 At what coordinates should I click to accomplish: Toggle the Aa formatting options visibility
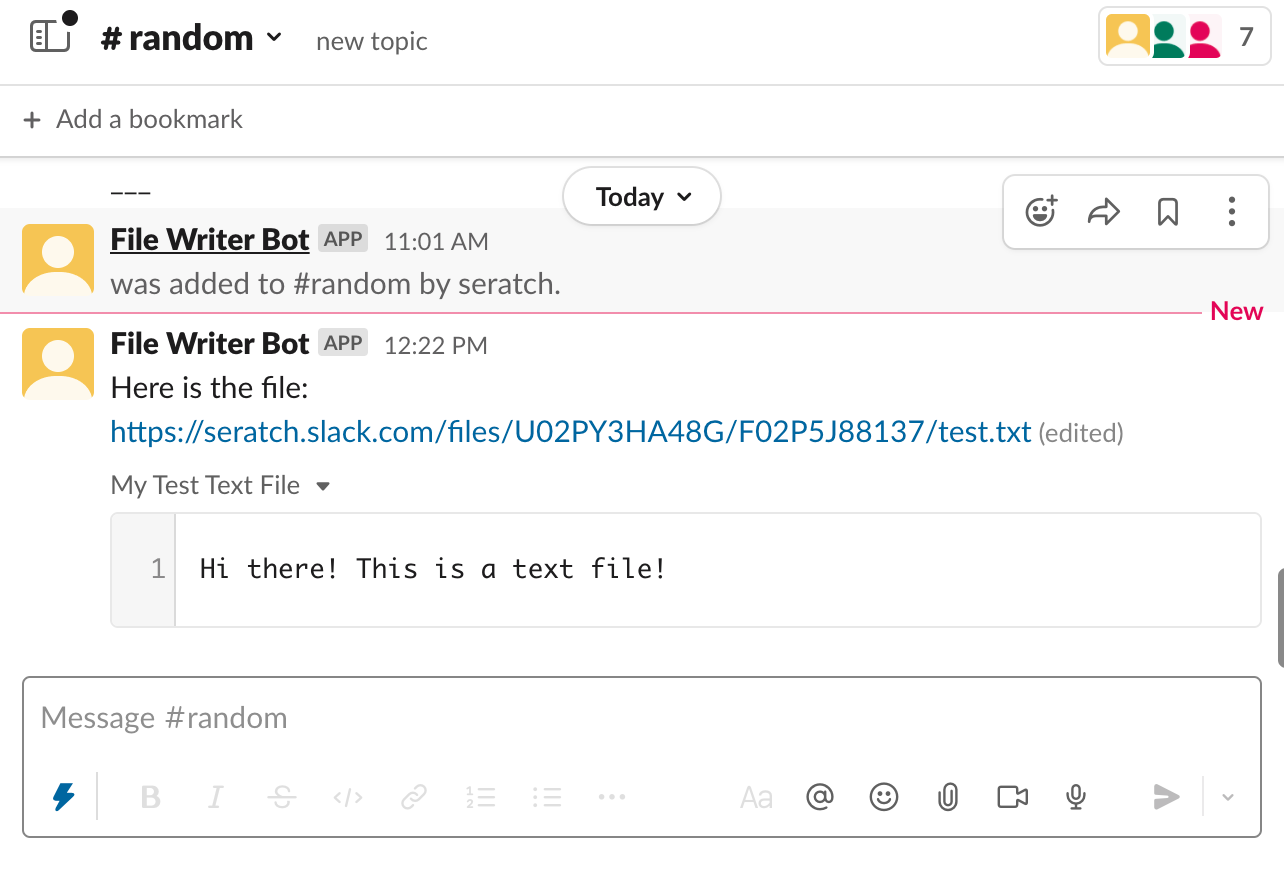point(757,797)
